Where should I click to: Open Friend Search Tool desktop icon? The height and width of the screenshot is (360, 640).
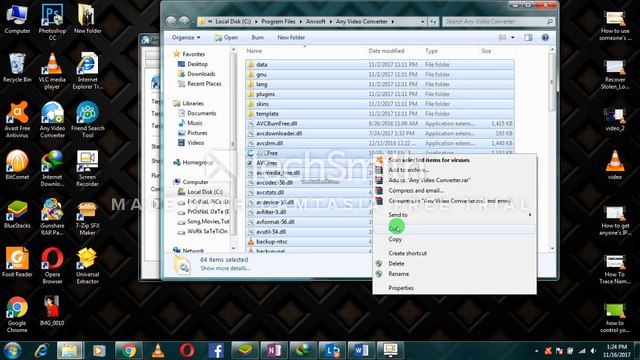click(87, 120)
